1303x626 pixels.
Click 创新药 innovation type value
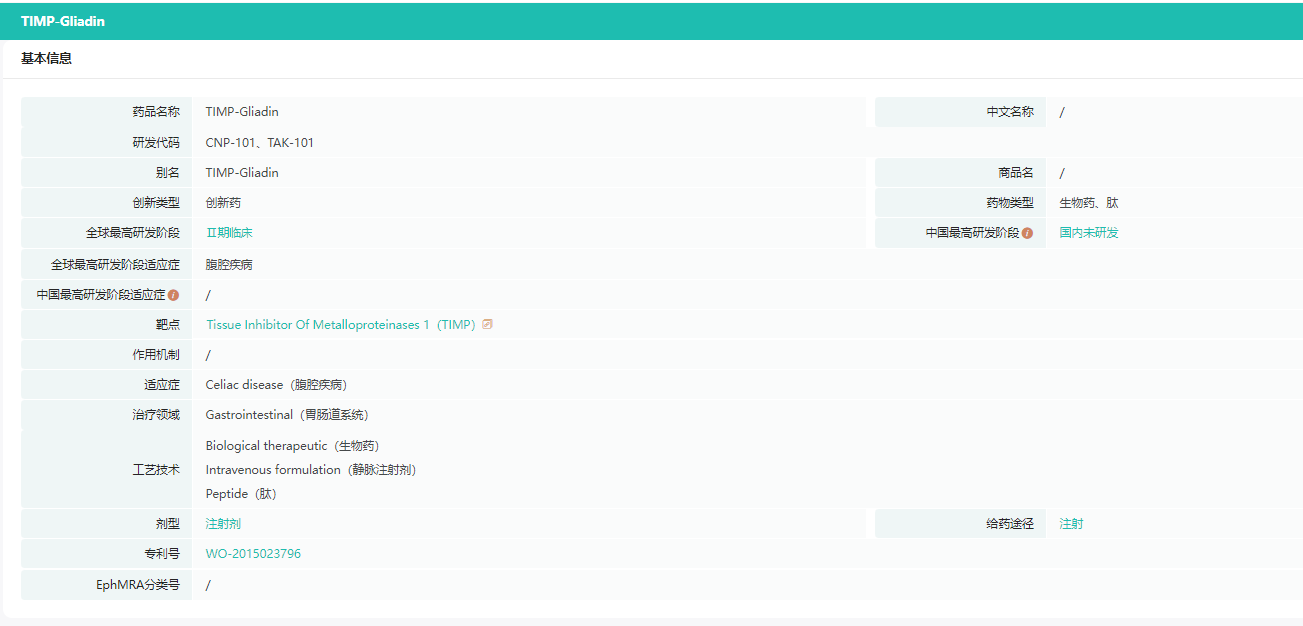click(223, 203)
